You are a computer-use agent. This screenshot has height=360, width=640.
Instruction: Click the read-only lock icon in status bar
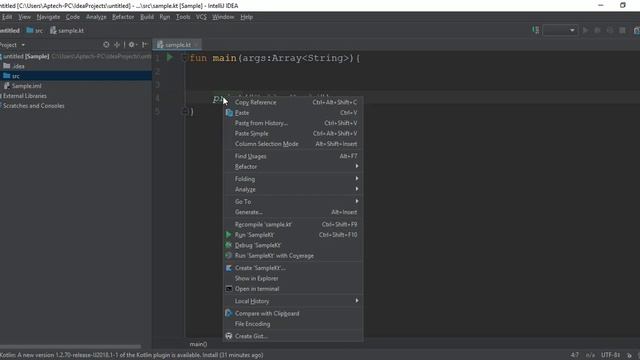tap(629, 355)
